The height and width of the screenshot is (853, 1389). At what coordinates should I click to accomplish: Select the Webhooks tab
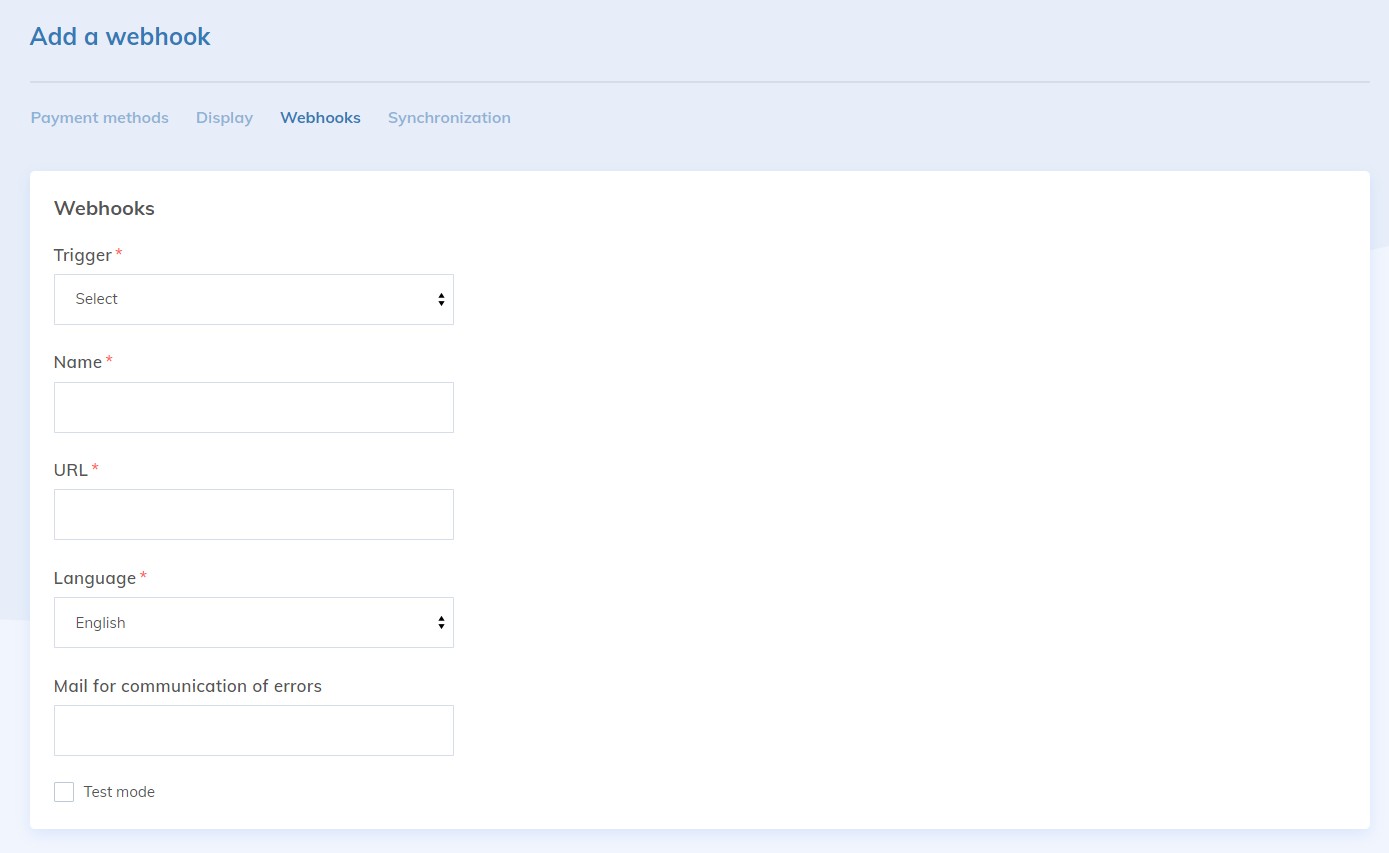click(320, 118)
